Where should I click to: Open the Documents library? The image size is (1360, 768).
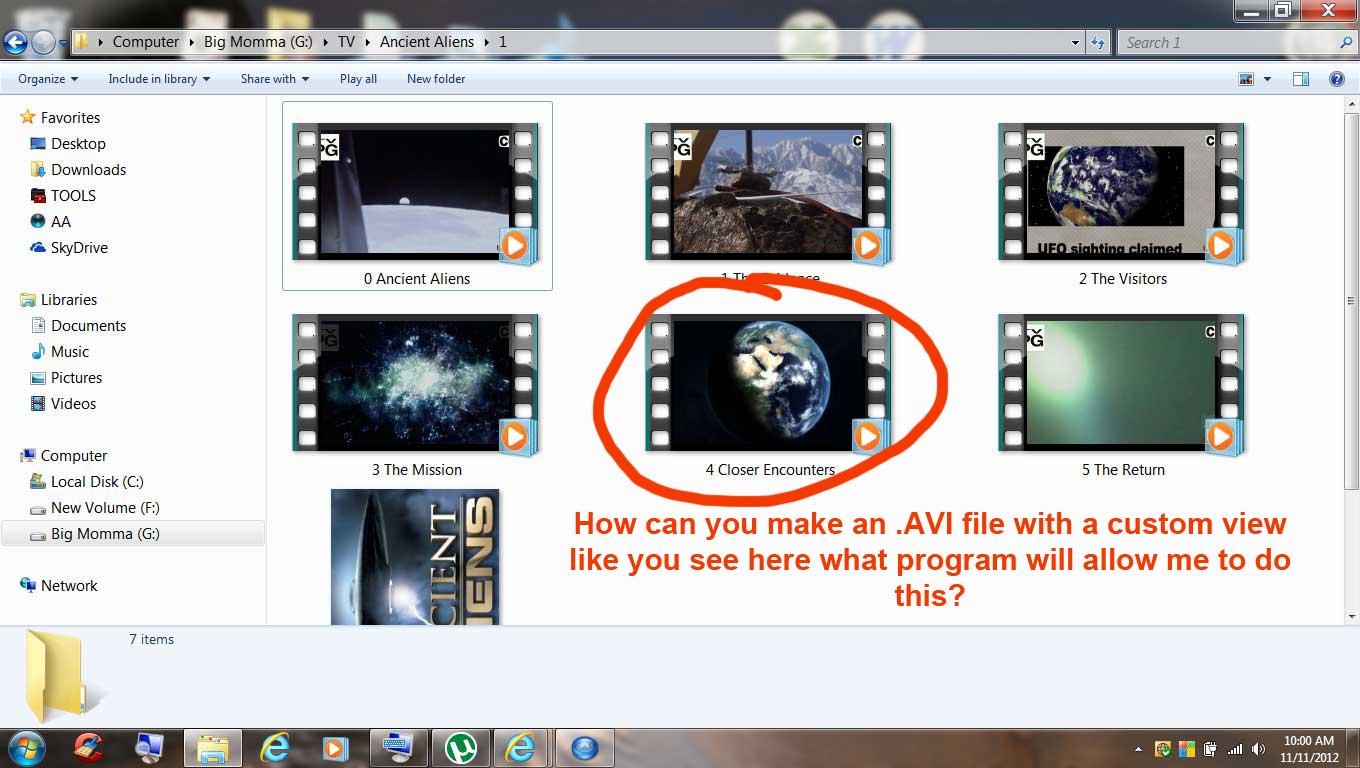point(88,326)
